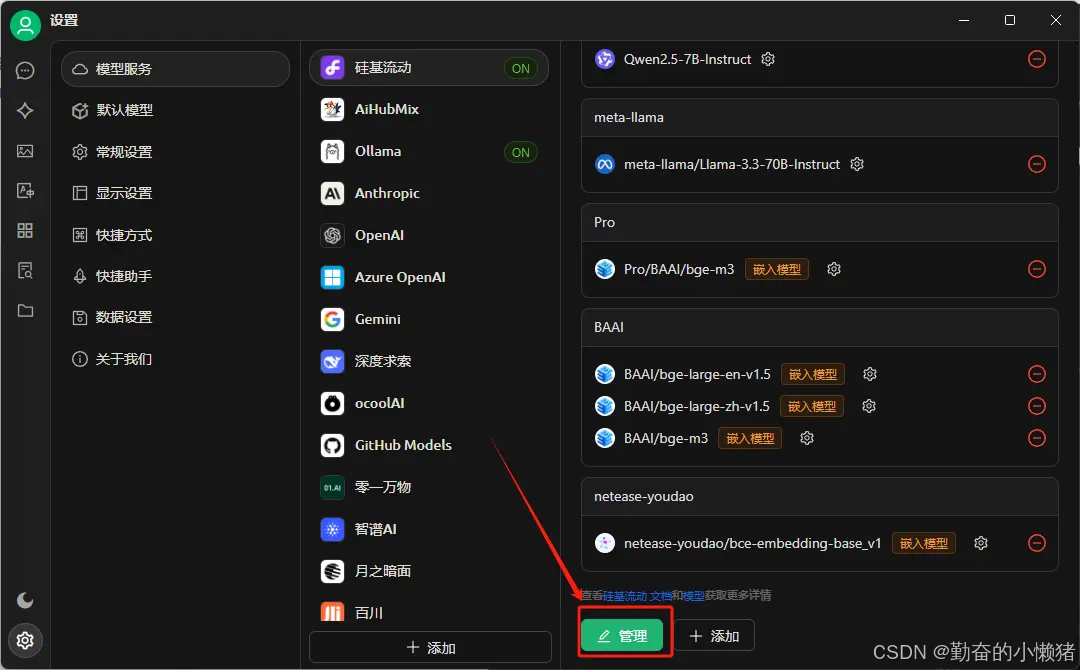
Task: Select the Anthropic provider
Action: click(x=429, y=193)
